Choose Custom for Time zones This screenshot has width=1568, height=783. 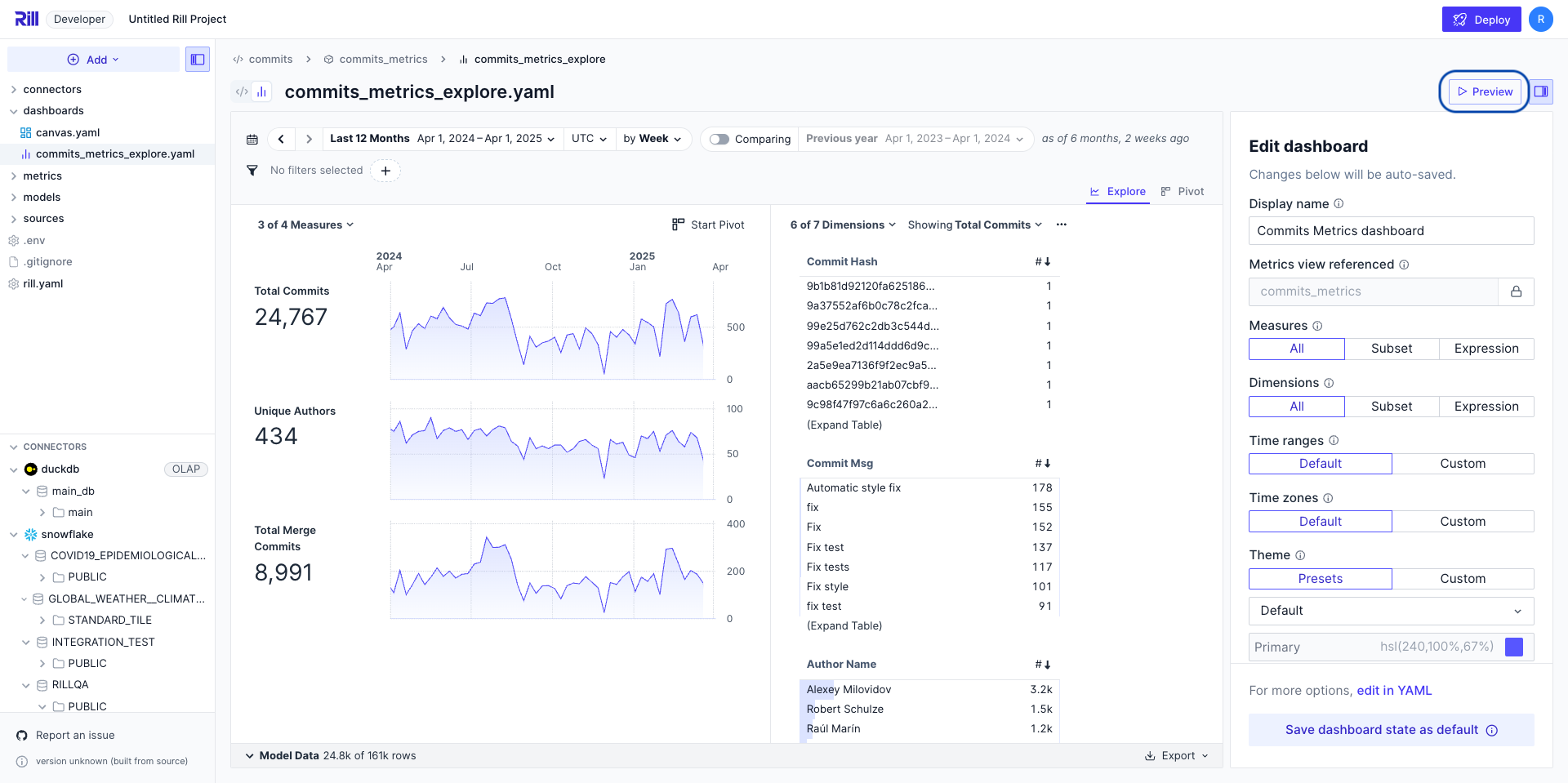click(1462, 521)
